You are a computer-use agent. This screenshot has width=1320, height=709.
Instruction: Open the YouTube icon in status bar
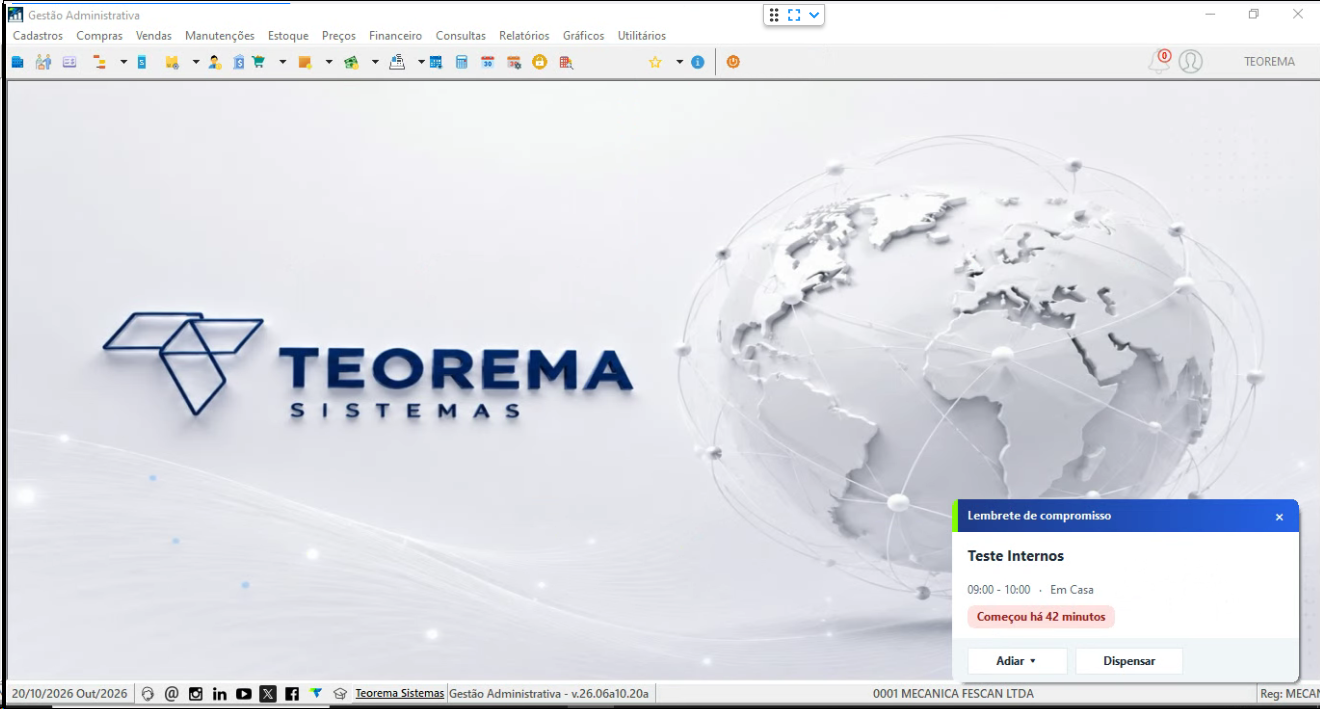[244, 694]
